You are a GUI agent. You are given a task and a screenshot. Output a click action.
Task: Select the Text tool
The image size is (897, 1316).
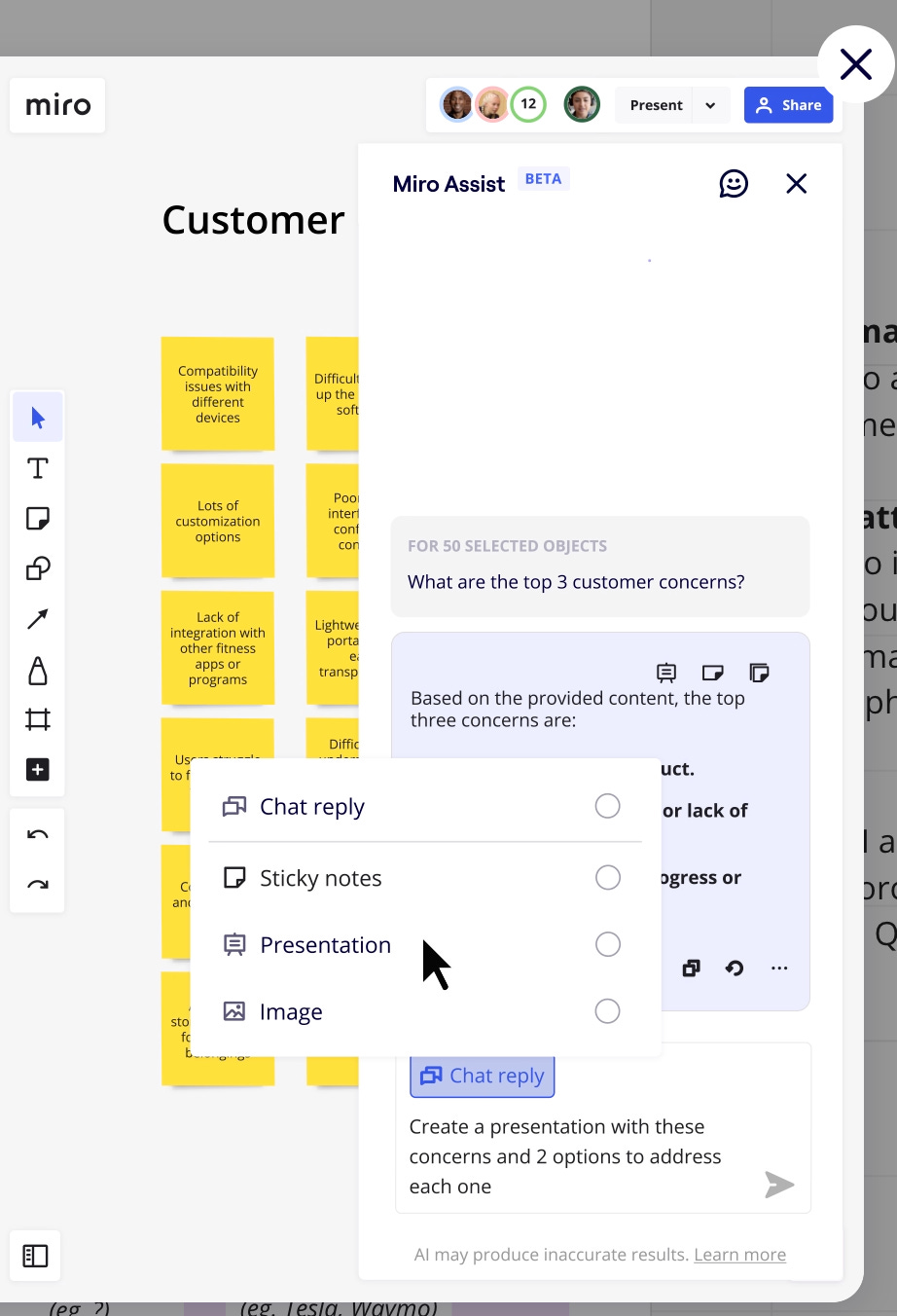point(38,468)
